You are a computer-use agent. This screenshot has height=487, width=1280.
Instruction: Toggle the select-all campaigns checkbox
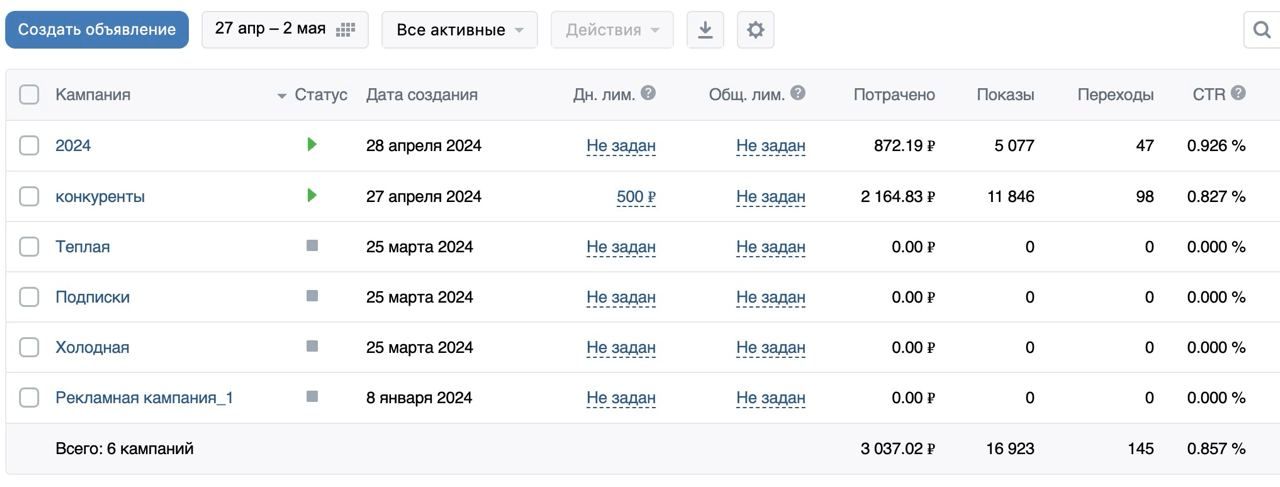point(29,95)
